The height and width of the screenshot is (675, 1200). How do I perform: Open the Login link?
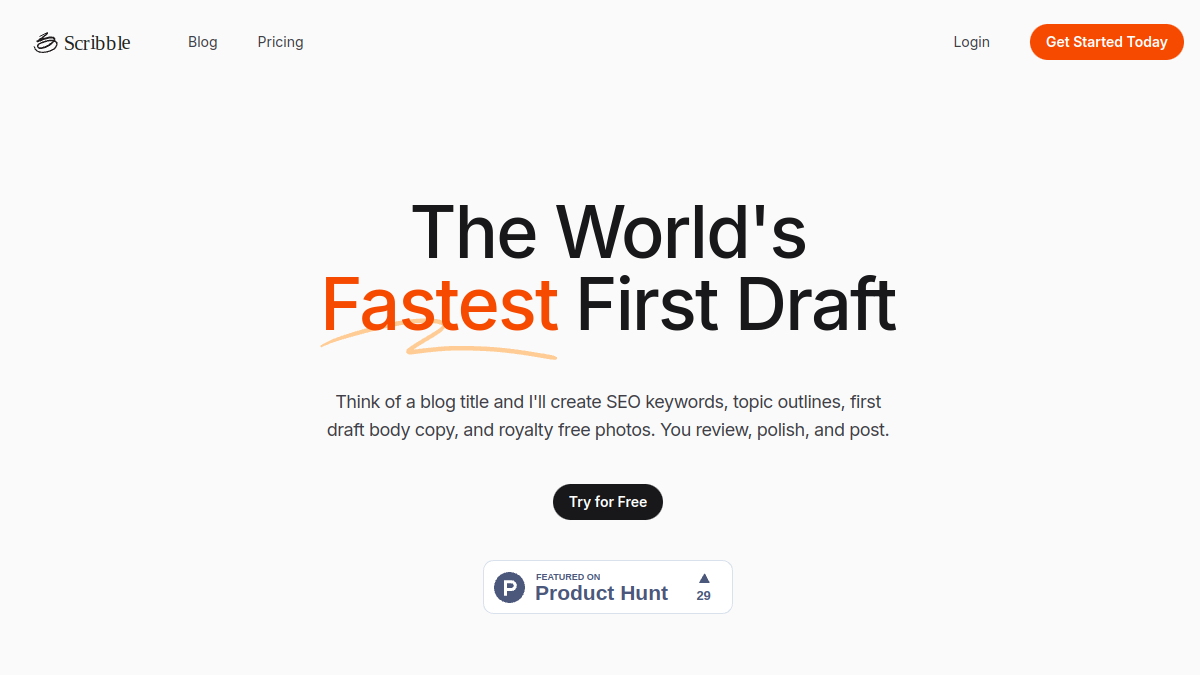971,42
